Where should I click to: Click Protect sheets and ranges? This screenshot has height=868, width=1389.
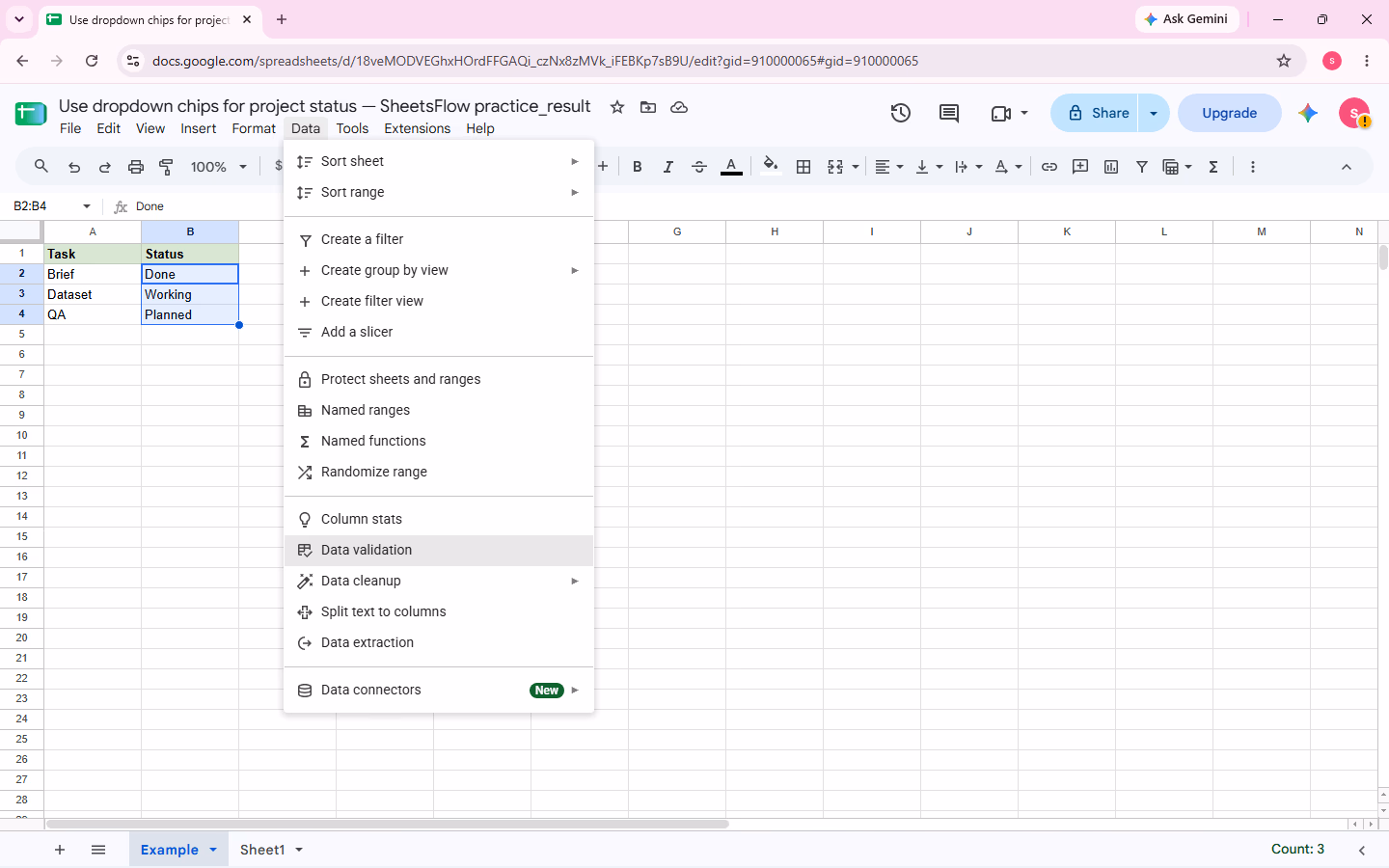pyautogui.click(x=439, y=379)
